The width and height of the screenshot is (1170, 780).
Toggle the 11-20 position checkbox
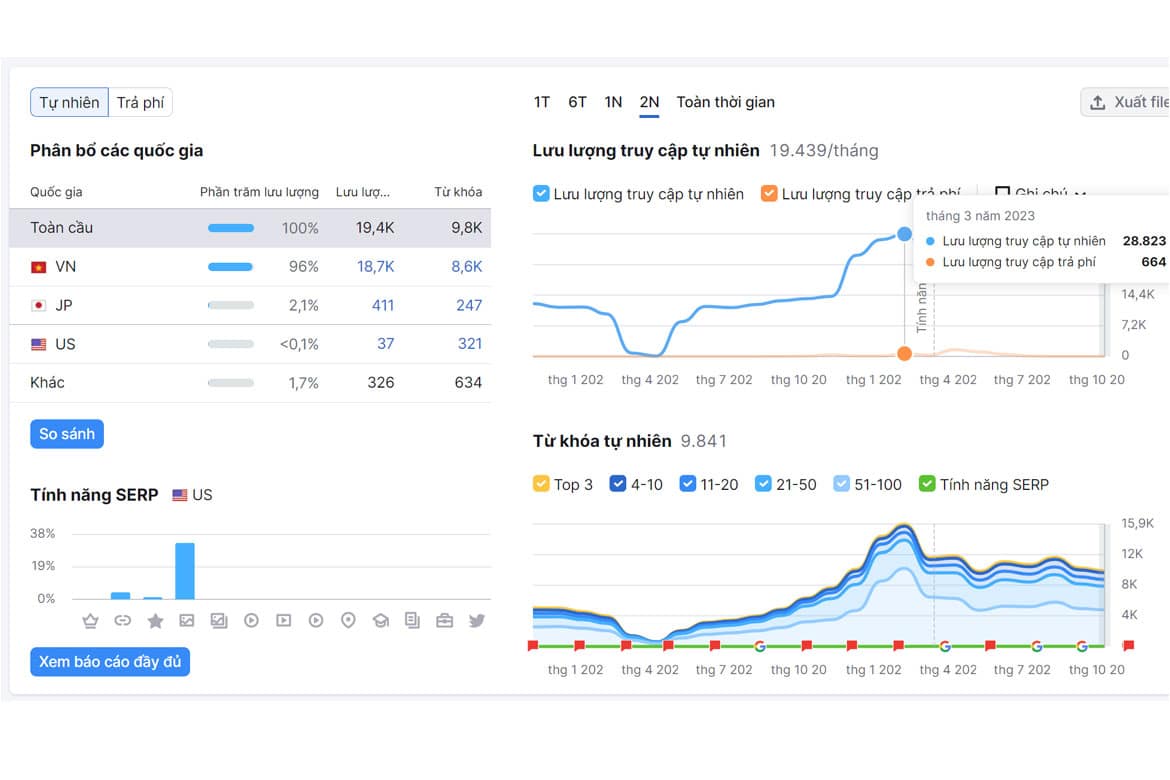(687, 484)
